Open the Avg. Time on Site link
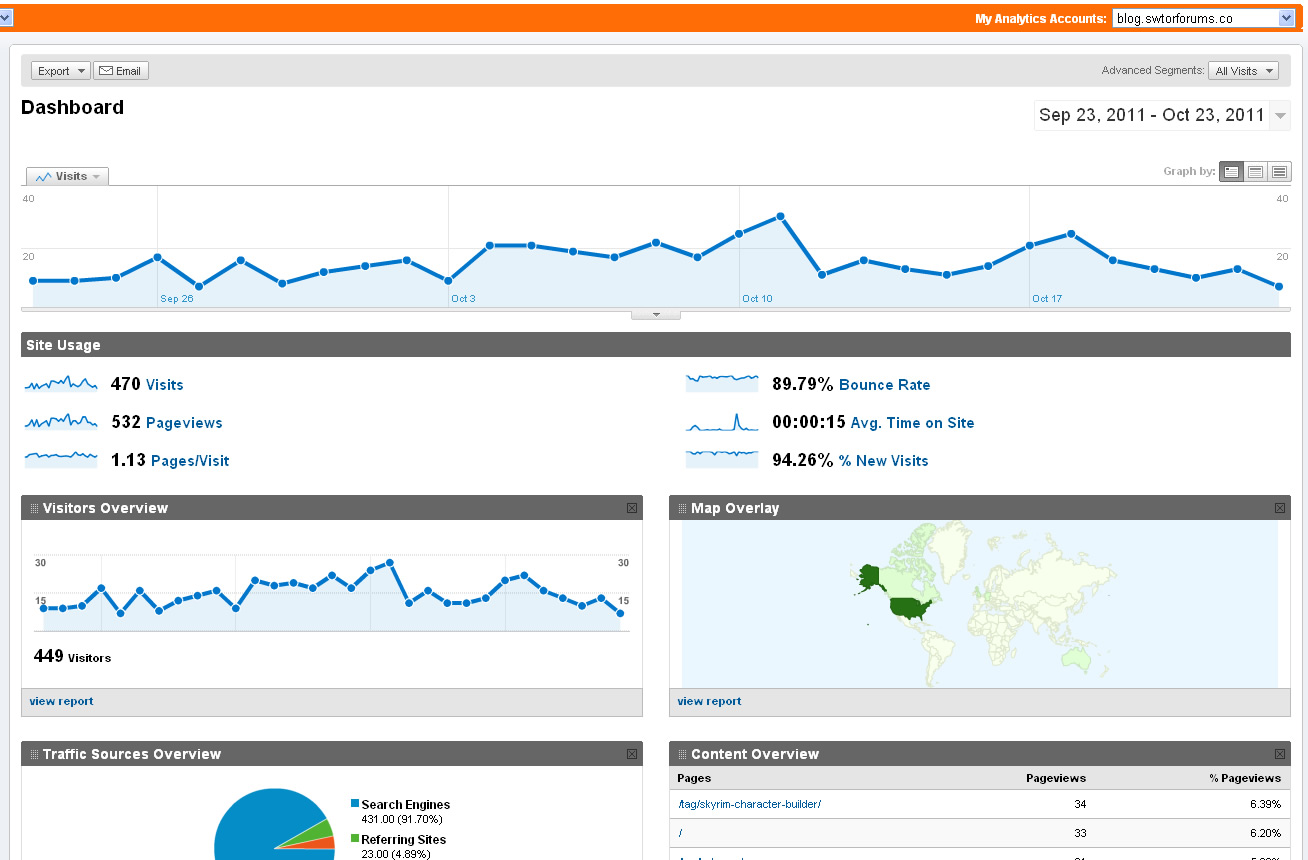Image resolution: width=1308 pixels, height=860 pixels. click(913, 423)
